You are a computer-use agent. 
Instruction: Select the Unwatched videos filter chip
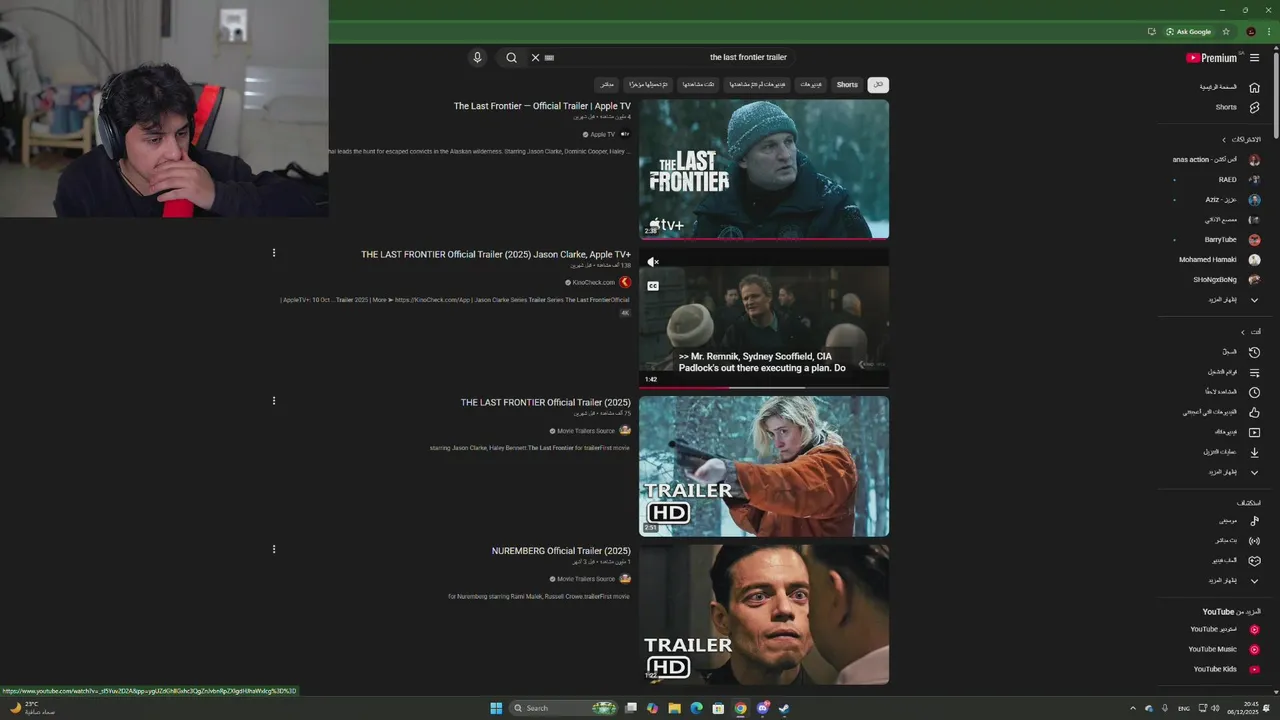point(758,85)
